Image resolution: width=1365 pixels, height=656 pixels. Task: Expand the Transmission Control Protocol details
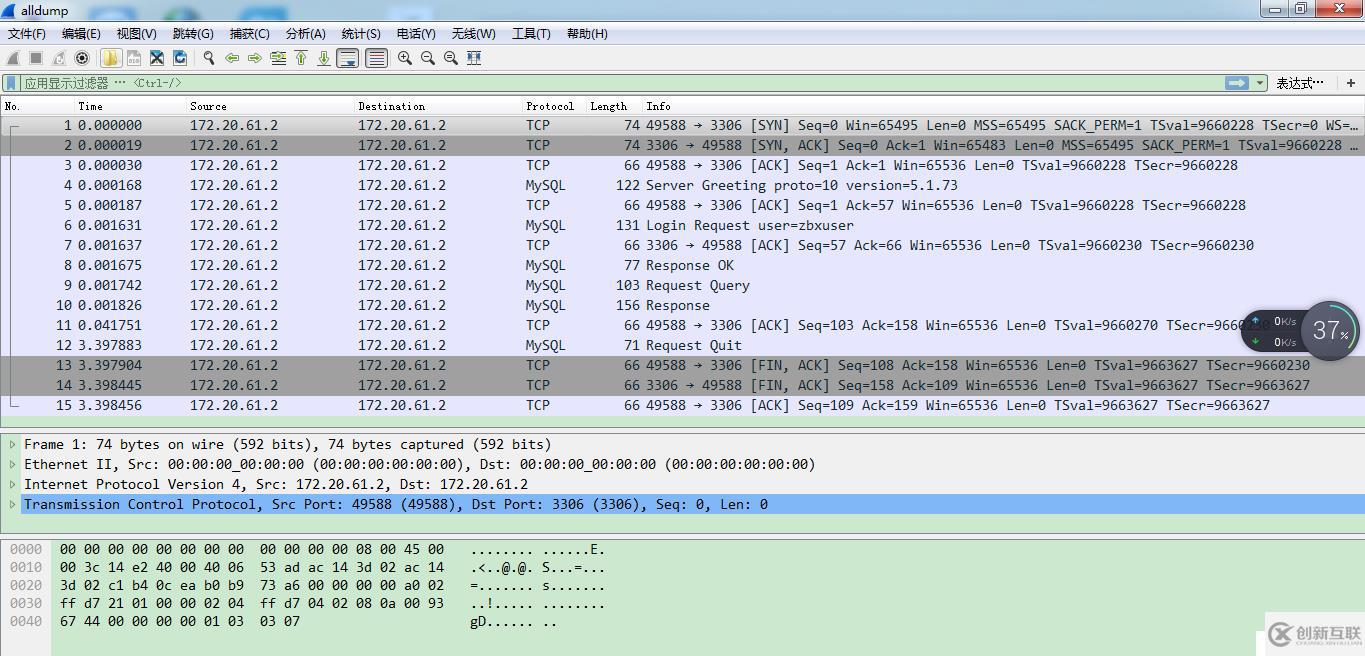click(10, 504)
